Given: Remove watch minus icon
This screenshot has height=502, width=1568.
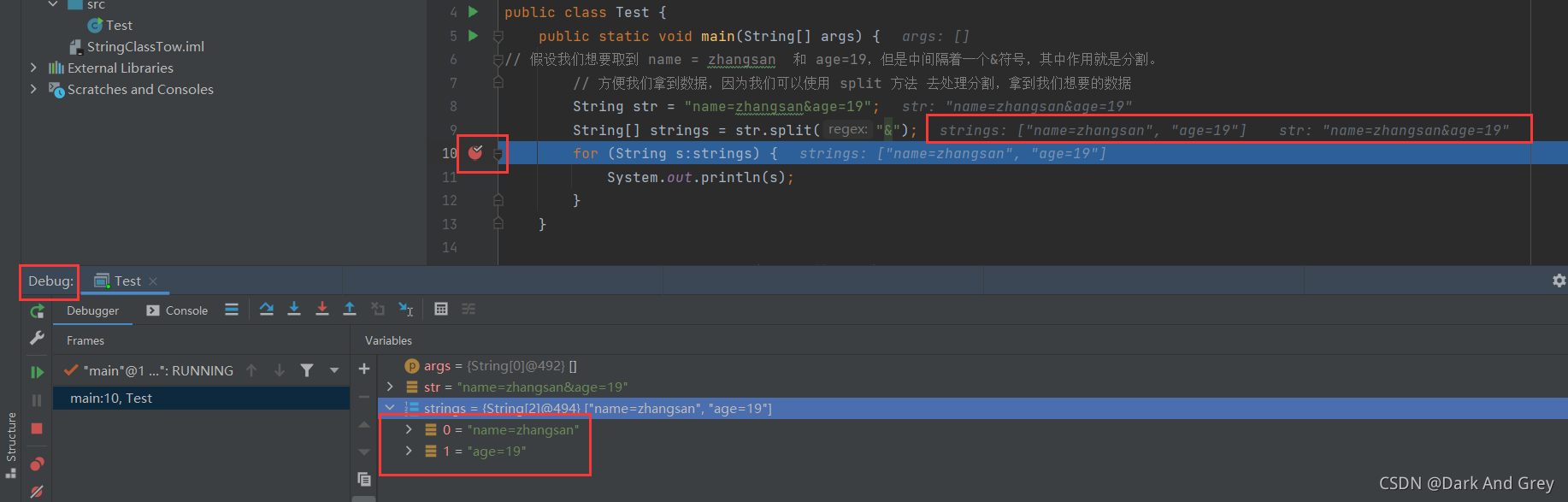Looking at the screenshot, I should [x=364, y=397].
